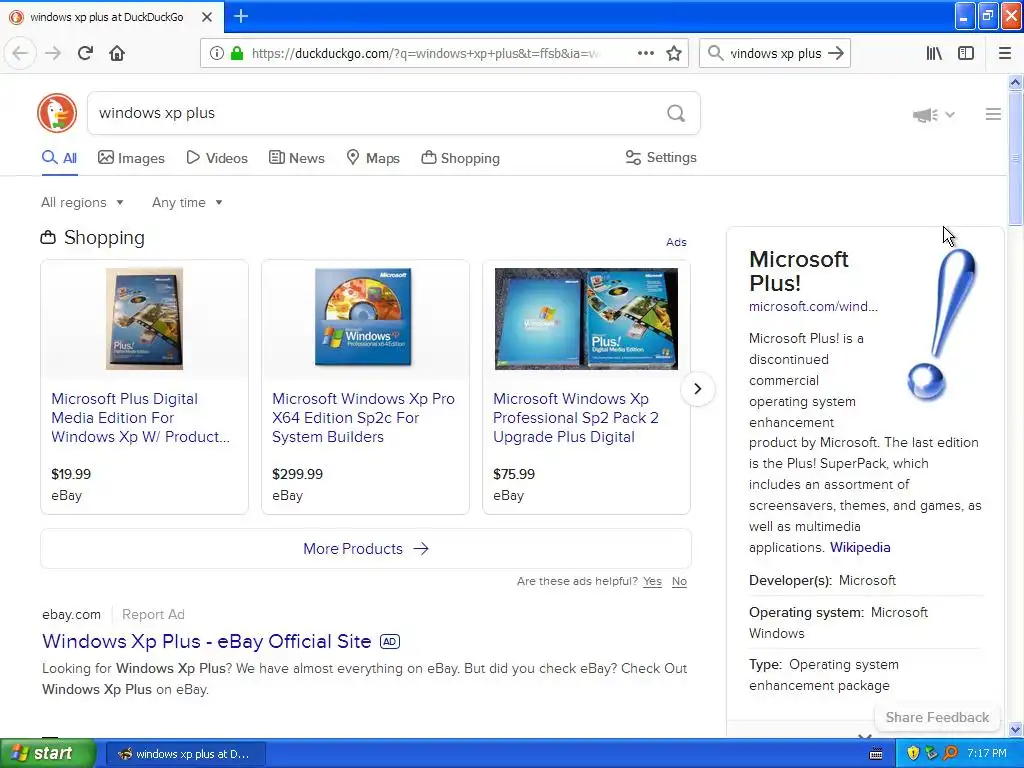Click the Ads label link
This screenshot has width=1024, height=768.
676,242
